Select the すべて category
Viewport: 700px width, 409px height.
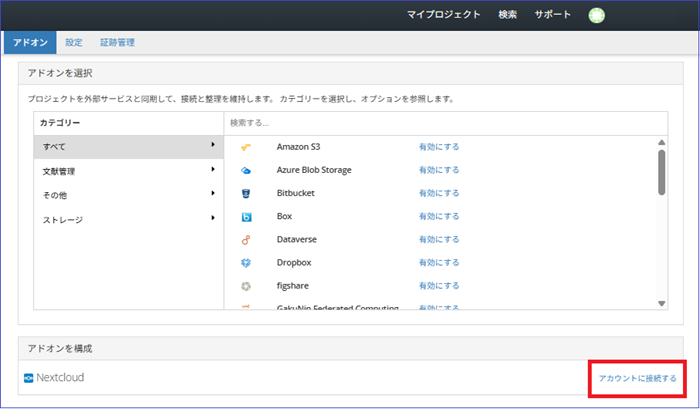(x=129, y=147)
